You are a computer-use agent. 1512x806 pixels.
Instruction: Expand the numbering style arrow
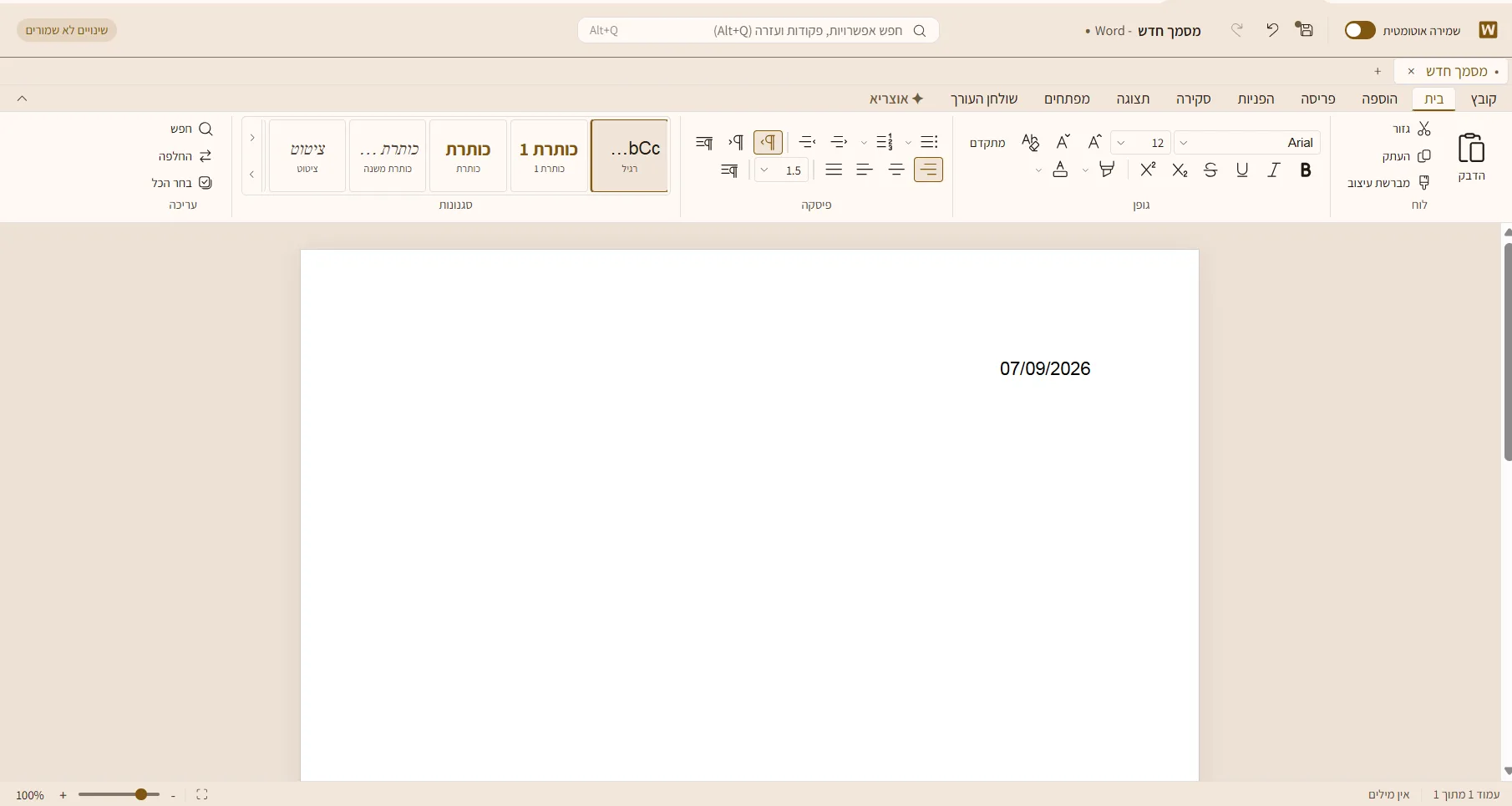point(864,143)
